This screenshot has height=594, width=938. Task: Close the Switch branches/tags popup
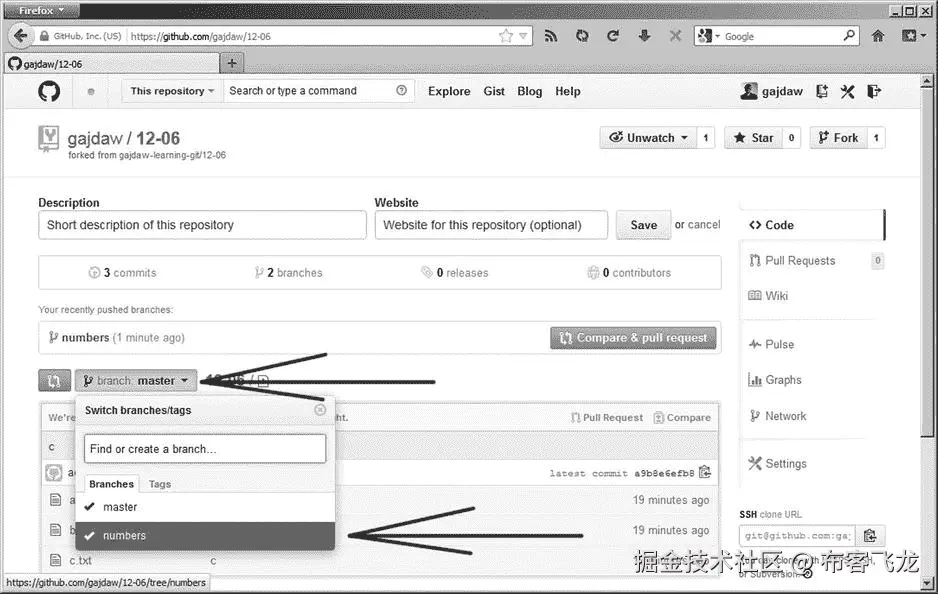point(320,410)
